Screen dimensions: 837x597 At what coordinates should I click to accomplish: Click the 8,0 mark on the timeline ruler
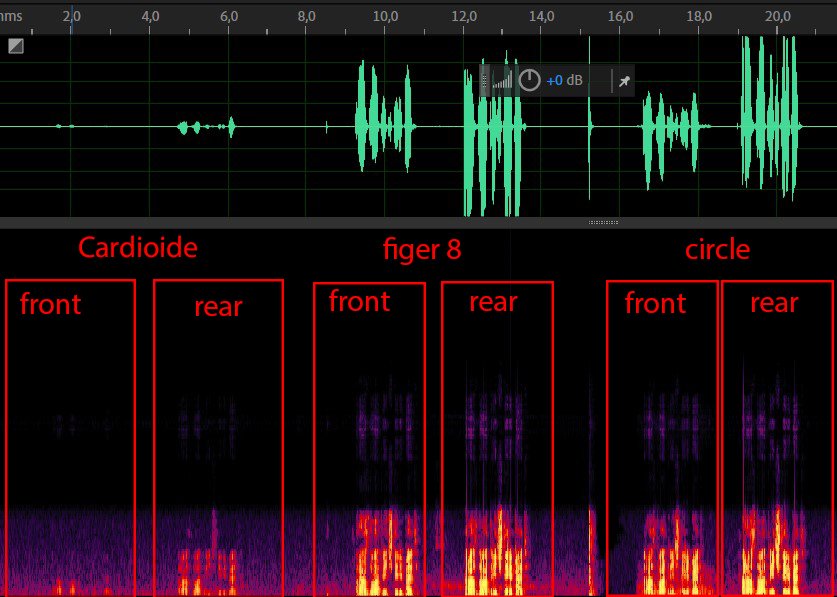[307, 16]
